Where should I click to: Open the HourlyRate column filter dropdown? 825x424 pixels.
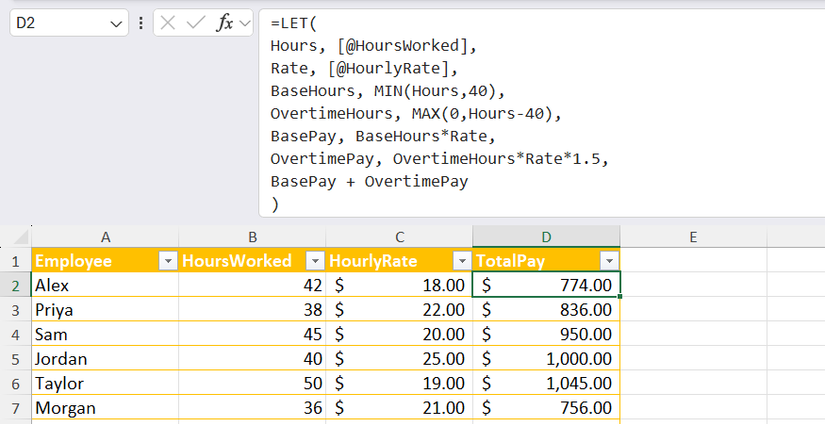pyautogui.click(x=462, y=260)
